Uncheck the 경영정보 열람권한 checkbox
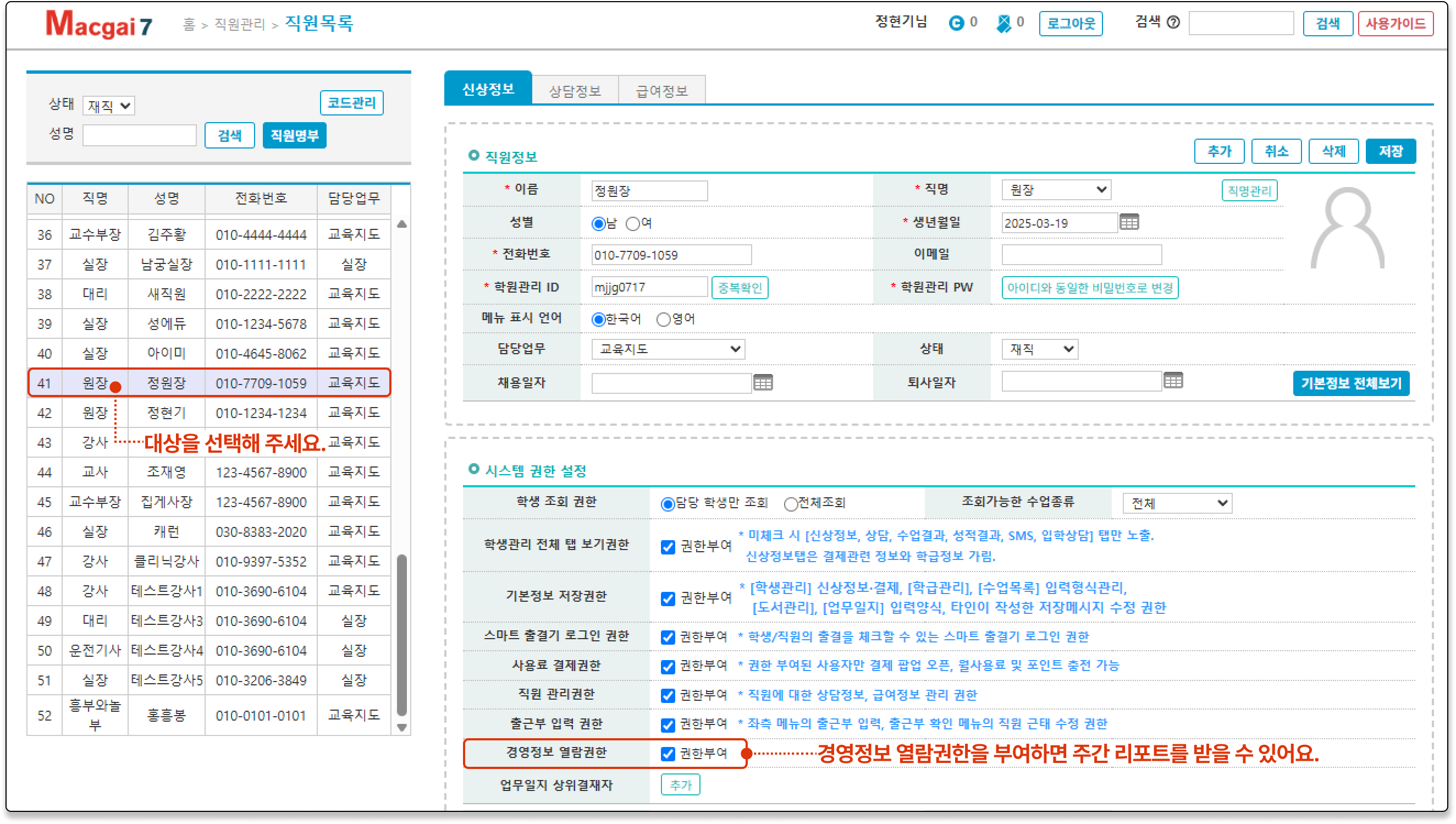This screenshot has width=1456, height=824. (x=668, y=754)
